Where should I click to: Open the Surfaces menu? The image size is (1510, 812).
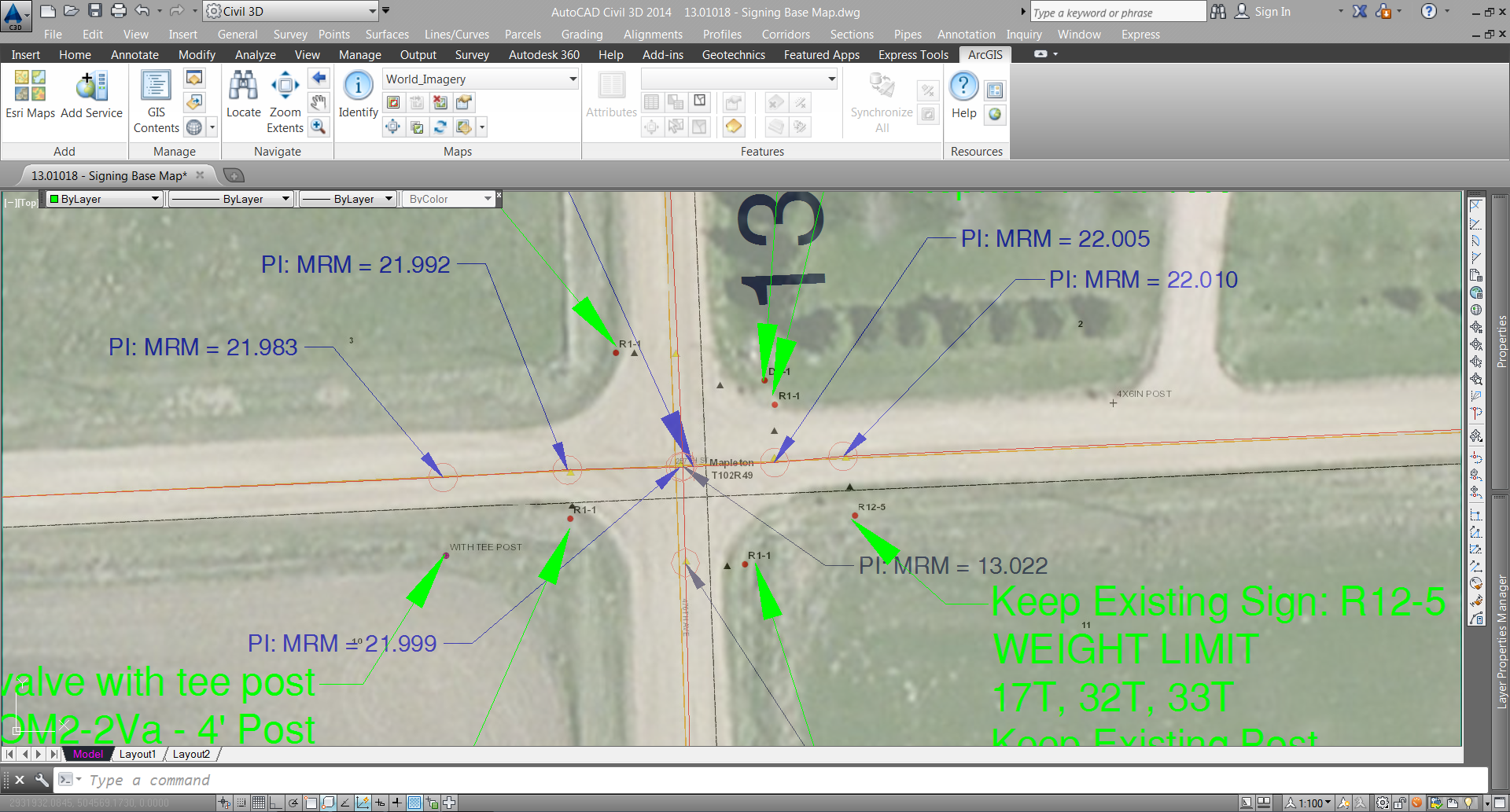click(x=387, y=35)
